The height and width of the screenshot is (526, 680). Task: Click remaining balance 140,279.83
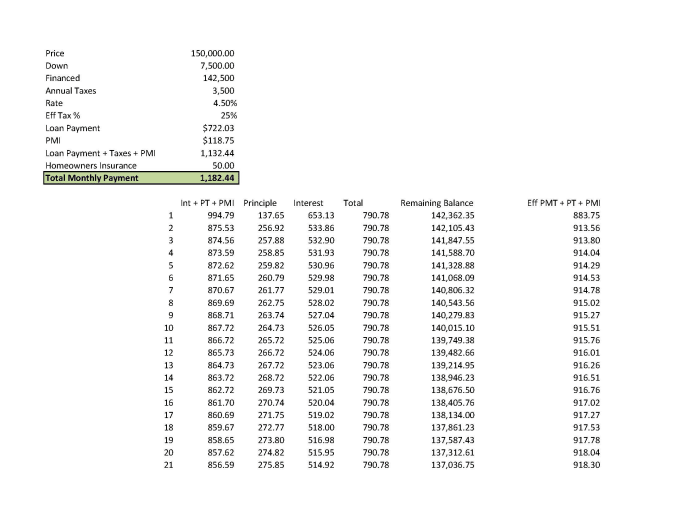(x=453, y=315)
